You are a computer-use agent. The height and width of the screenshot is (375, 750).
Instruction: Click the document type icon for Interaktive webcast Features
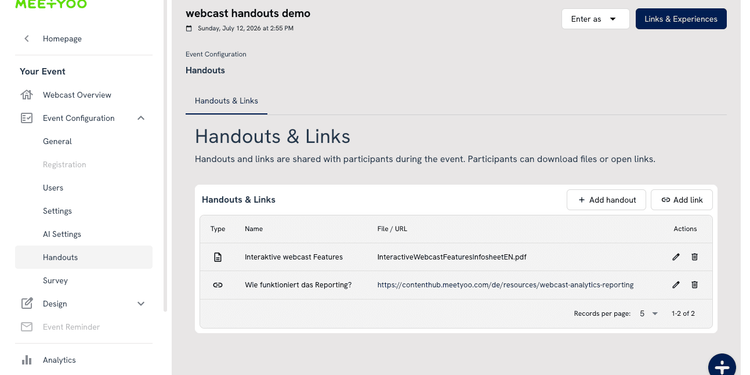click(218, 257)
